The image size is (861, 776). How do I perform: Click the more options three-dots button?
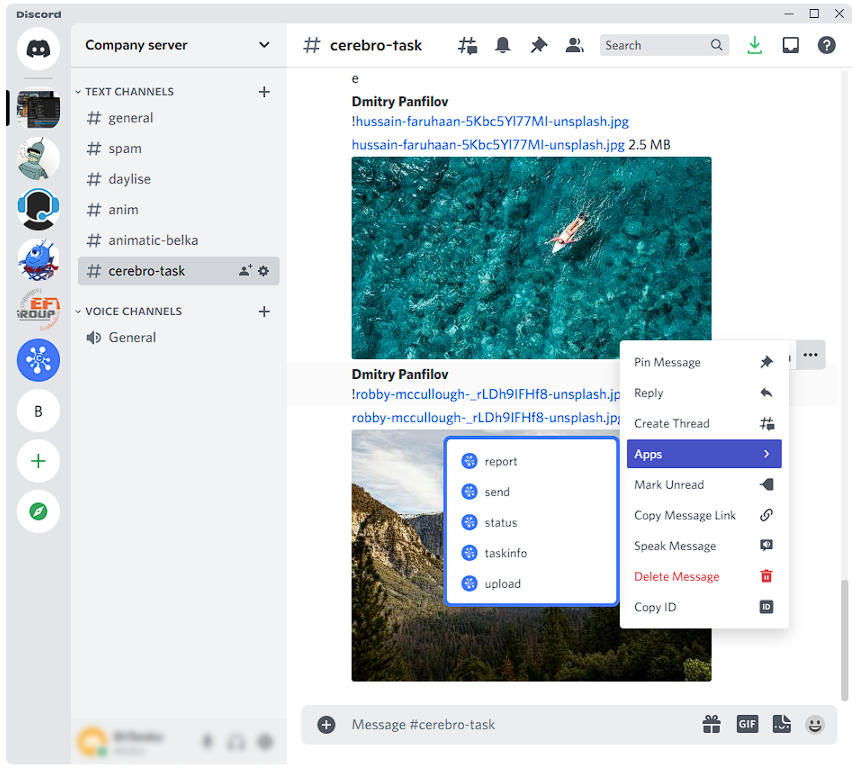(810, 355)
